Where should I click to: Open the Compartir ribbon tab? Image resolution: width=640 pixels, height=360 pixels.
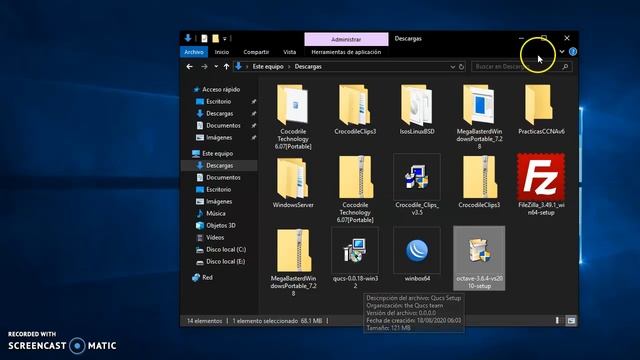256,52
